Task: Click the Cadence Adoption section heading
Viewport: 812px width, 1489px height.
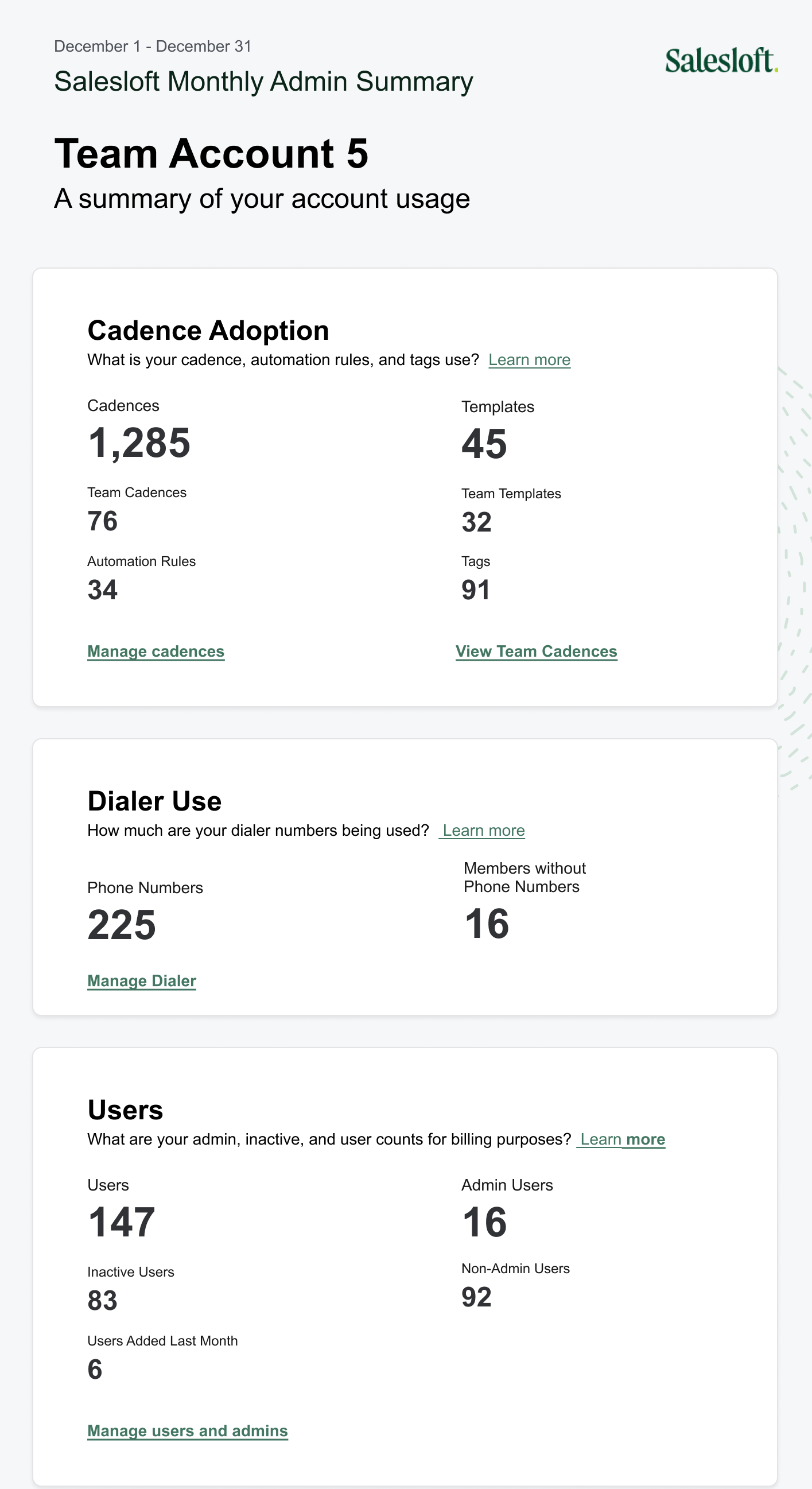Action: pyautogui.click(x=208, y=331)
